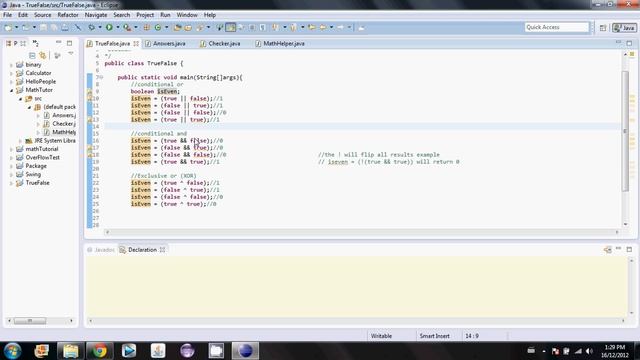The image size is (640, 360).
Task: Click the Open Perspective icon
Action: click(x=603, y=28)
